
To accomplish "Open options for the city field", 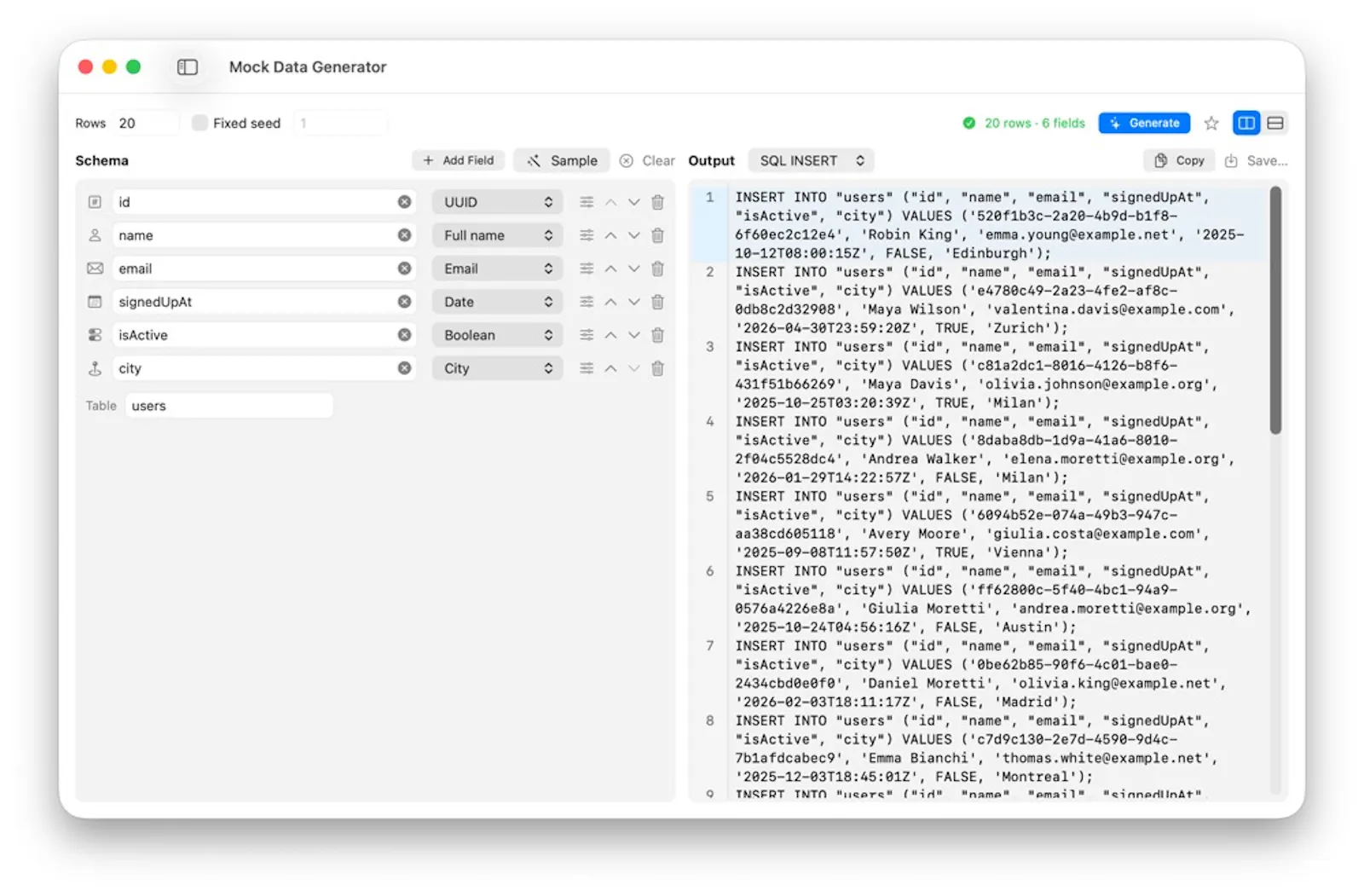I will tap(587, 368).
